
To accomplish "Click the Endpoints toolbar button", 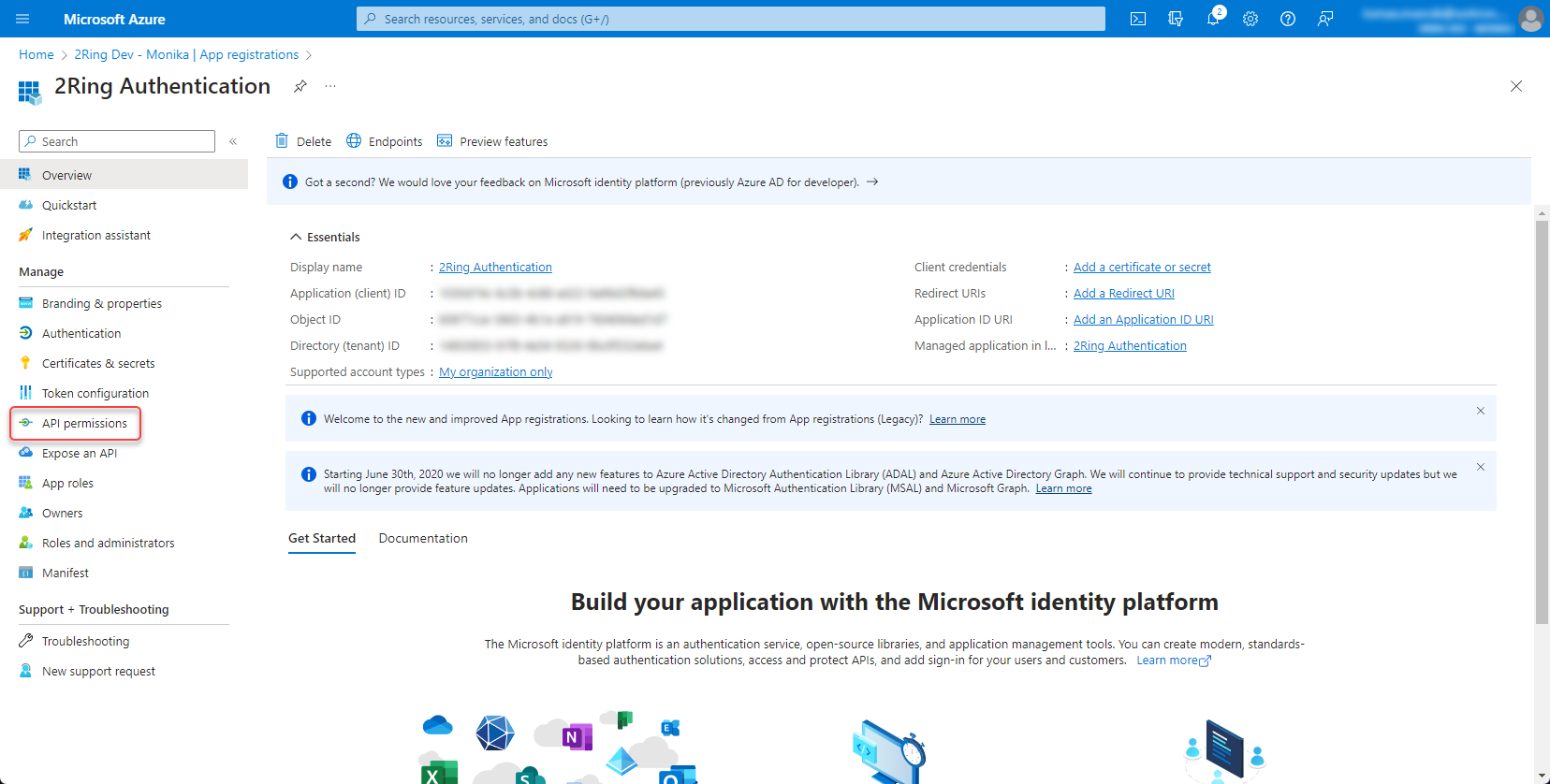I will coord(385,141).
